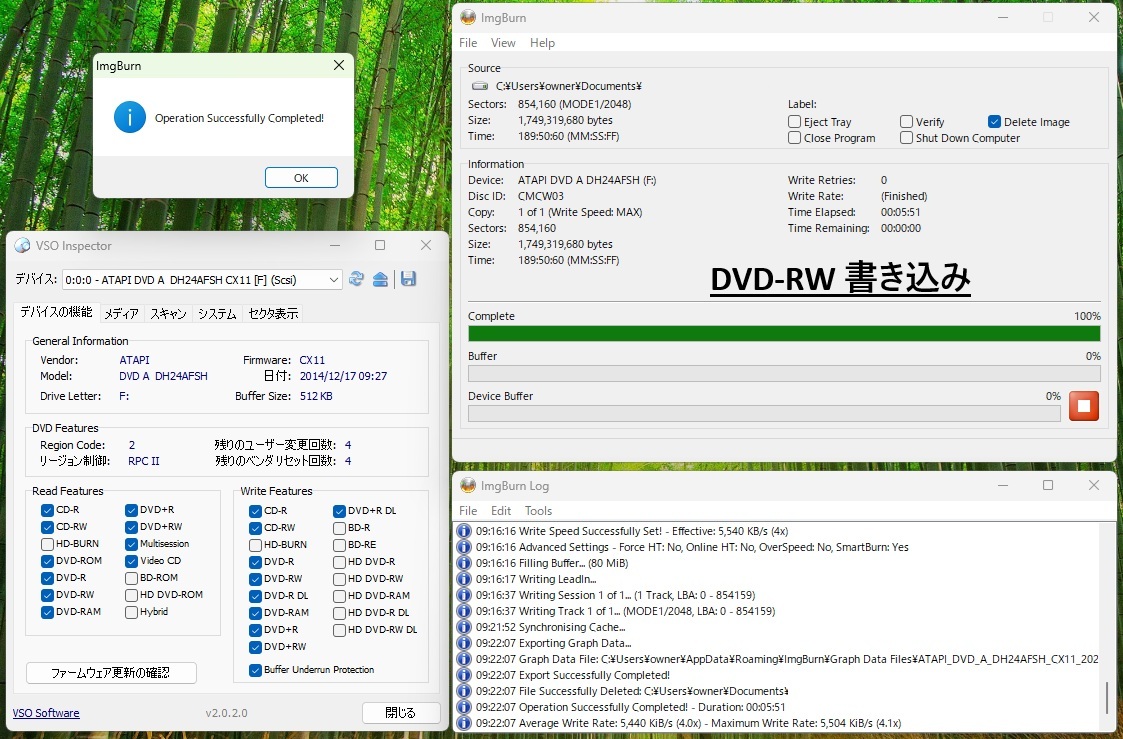Click the eject drive icon in VSO Inspector
Screen dimensions: 1123x739
click(380, 279)
